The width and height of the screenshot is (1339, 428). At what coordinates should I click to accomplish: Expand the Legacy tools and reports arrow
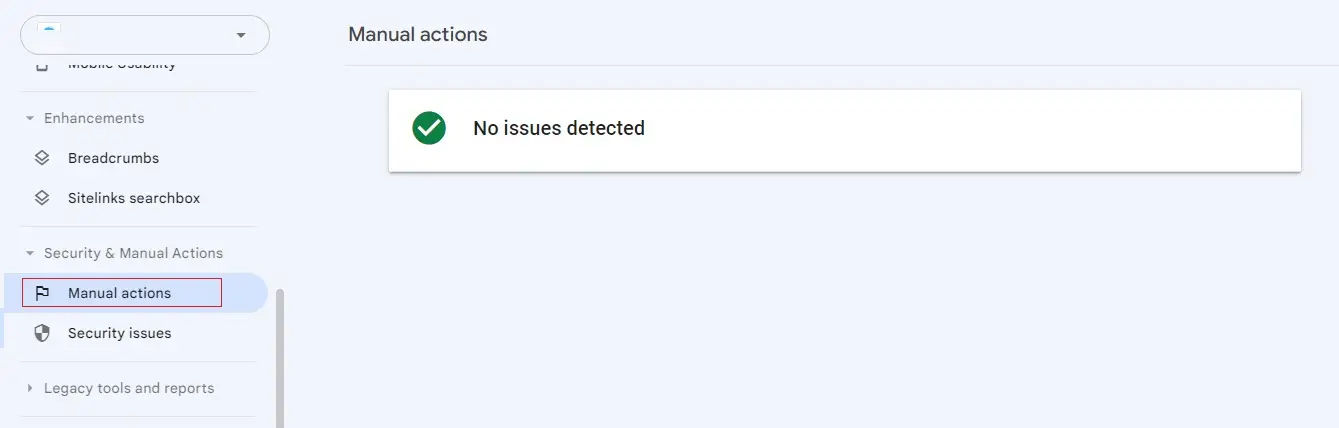click(30, 388)
